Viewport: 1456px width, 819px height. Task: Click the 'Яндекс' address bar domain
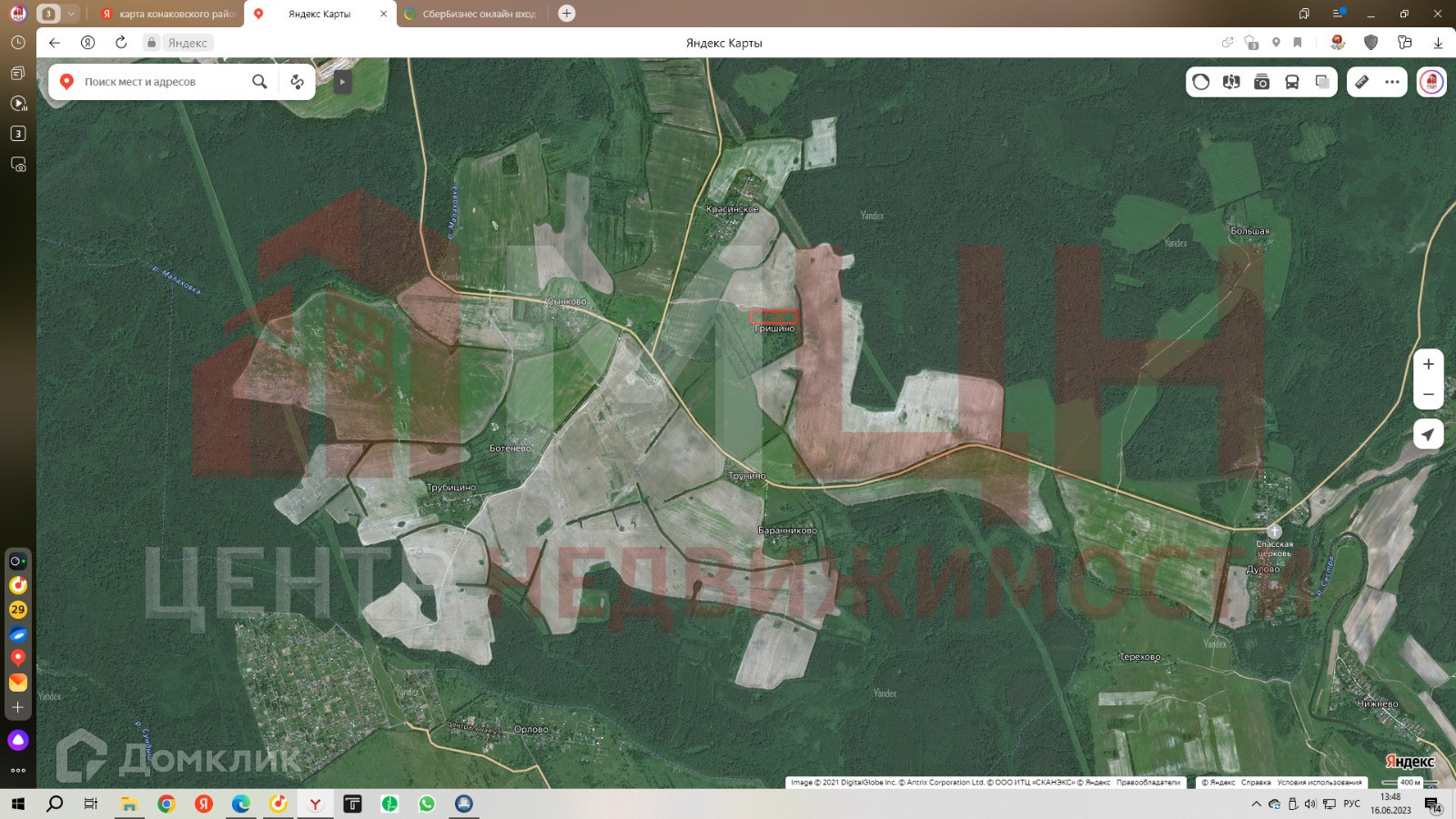pos(187,43)
